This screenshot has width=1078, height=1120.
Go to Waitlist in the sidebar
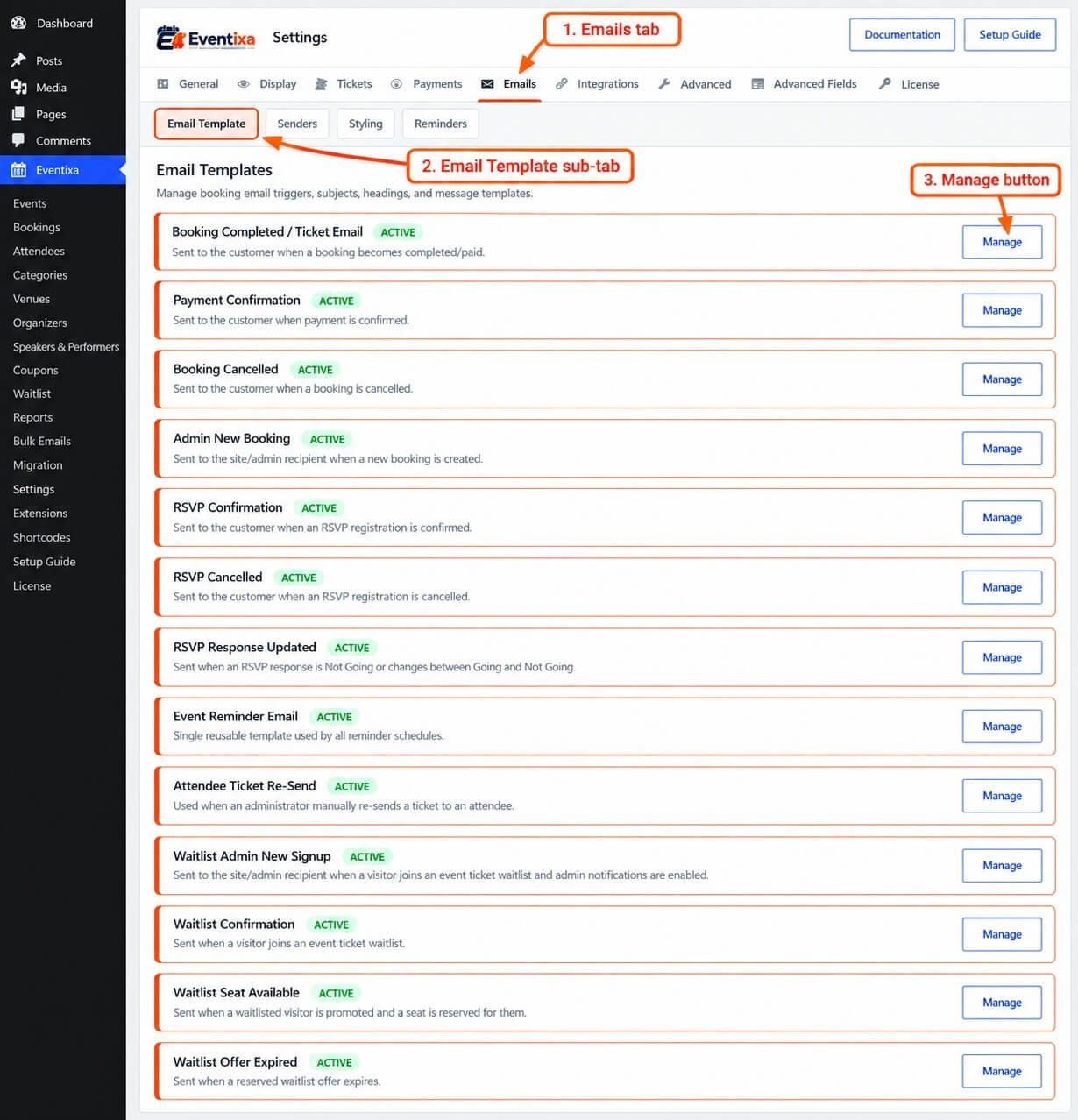[32, 393]
